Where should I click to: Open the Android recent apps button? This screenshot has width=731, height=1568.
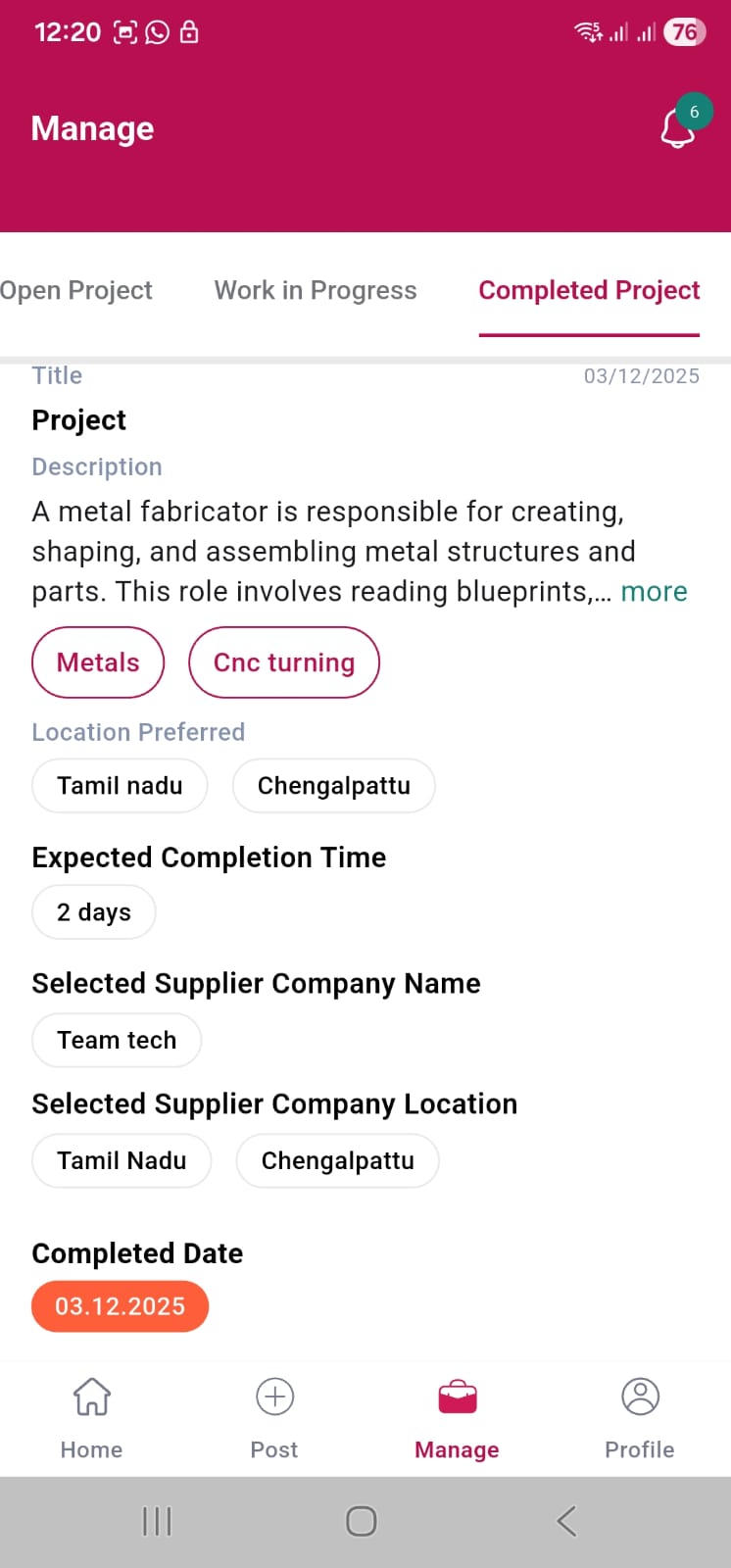click(x=157, y=1521)
